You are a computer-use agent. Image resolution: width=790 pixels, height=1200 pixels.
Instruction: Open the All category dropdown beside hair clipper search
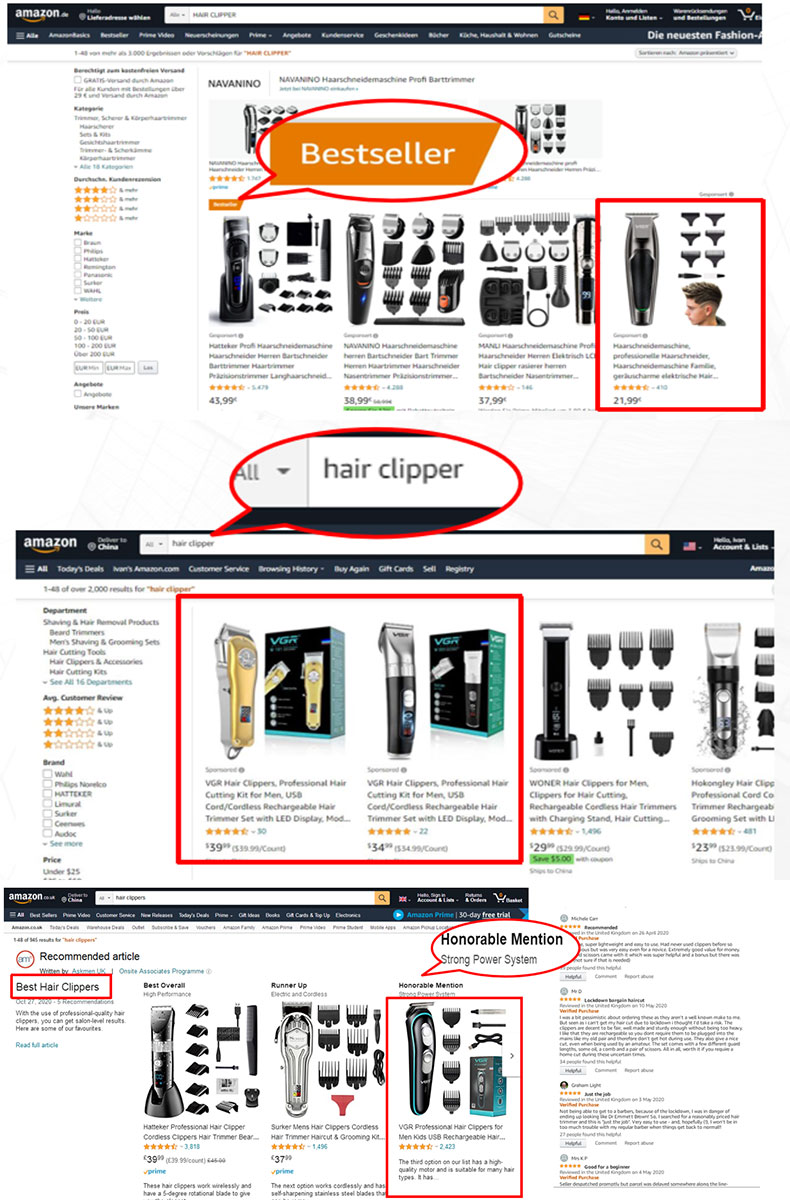tap(151, 544)
